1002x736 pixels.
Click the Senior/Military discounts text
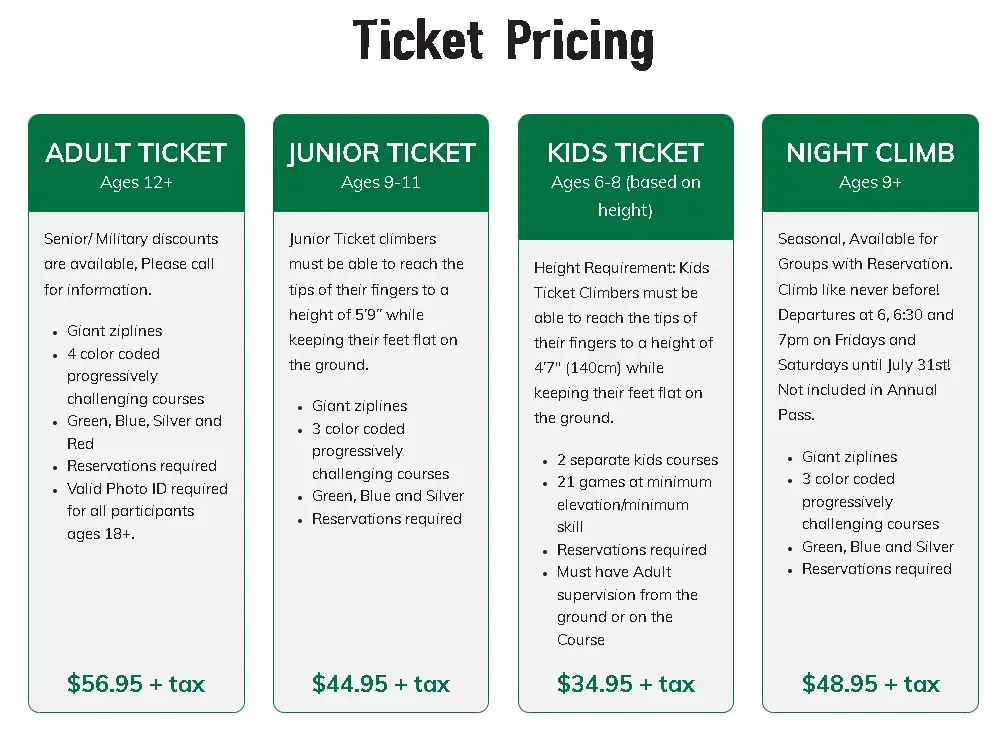coord(131,264)
